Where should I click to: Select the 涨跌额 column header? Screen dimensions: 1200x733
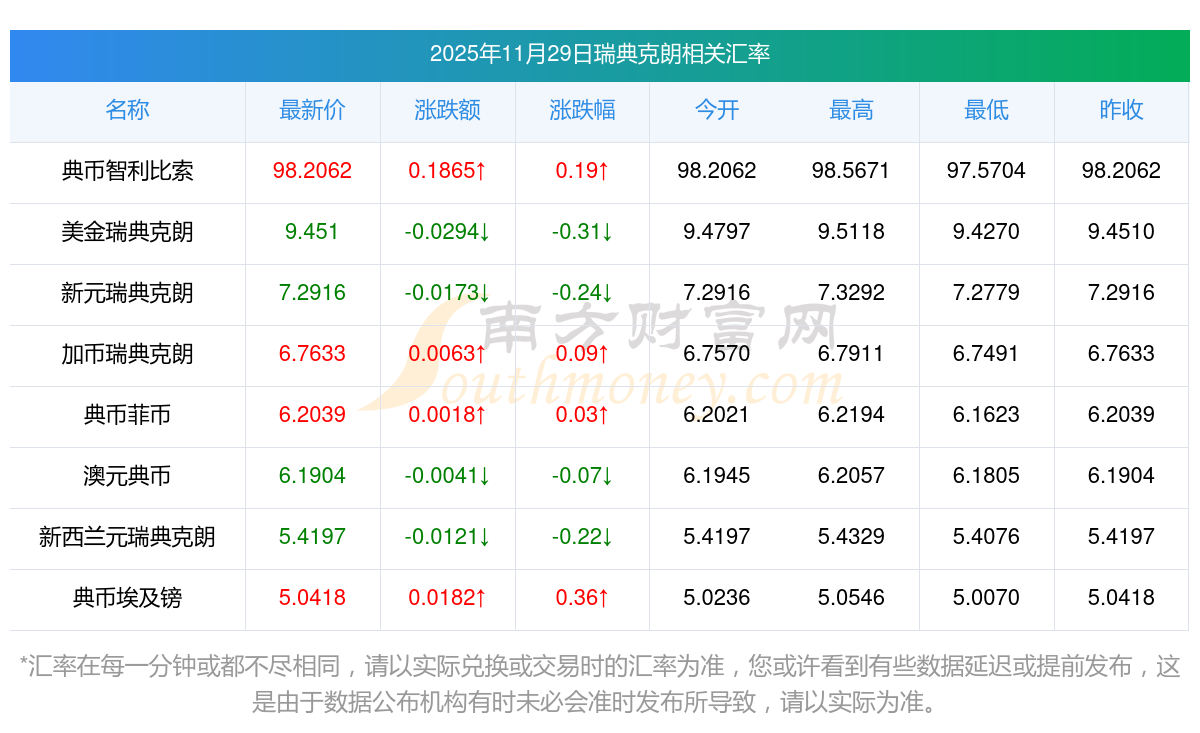447,110
